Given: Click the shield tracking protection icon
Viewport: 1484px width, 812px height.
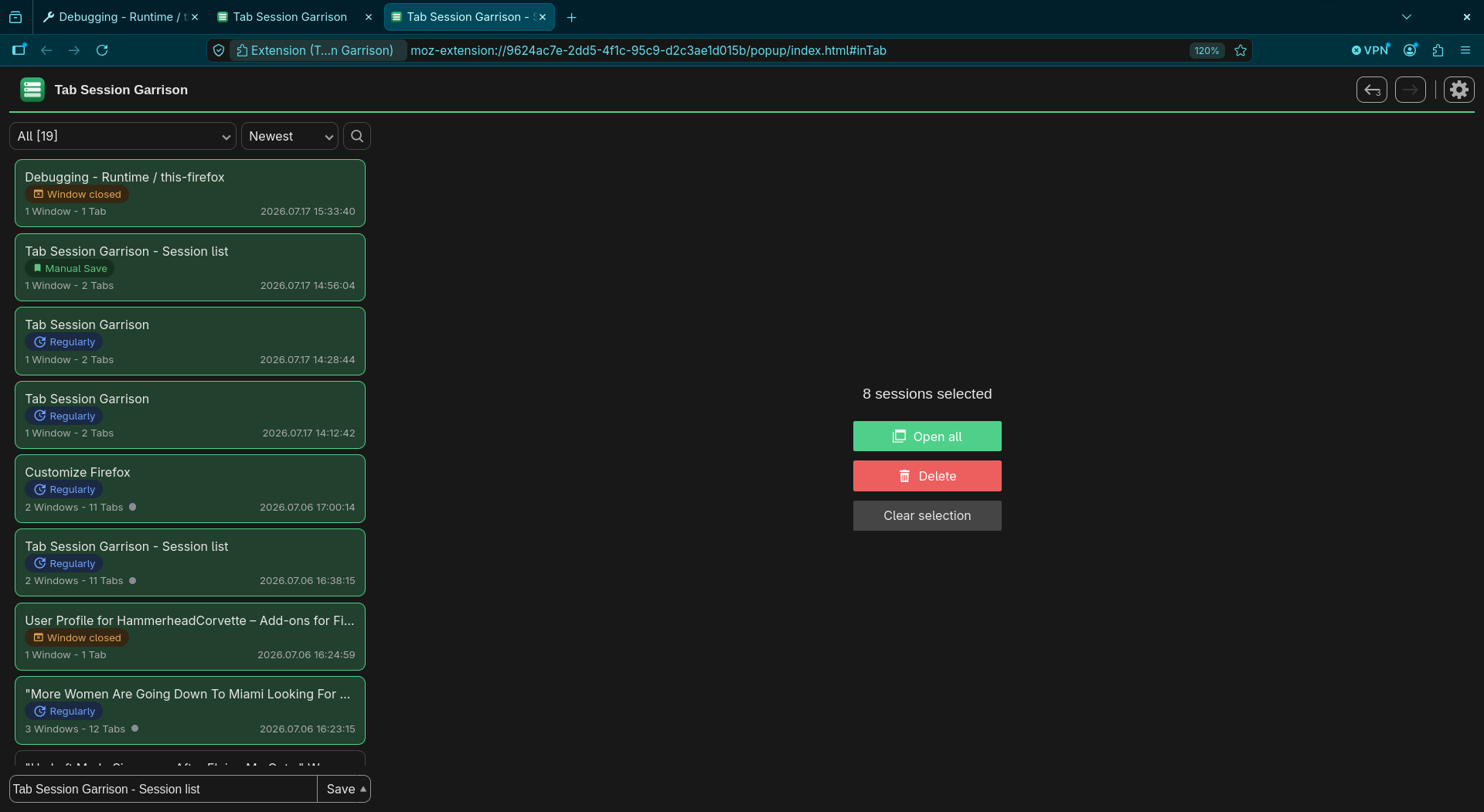Looking at the screenshot, I should tap(219, 50).
